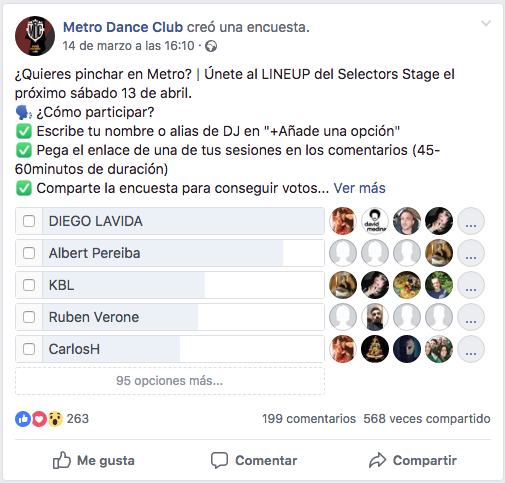Open the david medina voter avatar
The image size is (505, 483).
tap(375, 221)
